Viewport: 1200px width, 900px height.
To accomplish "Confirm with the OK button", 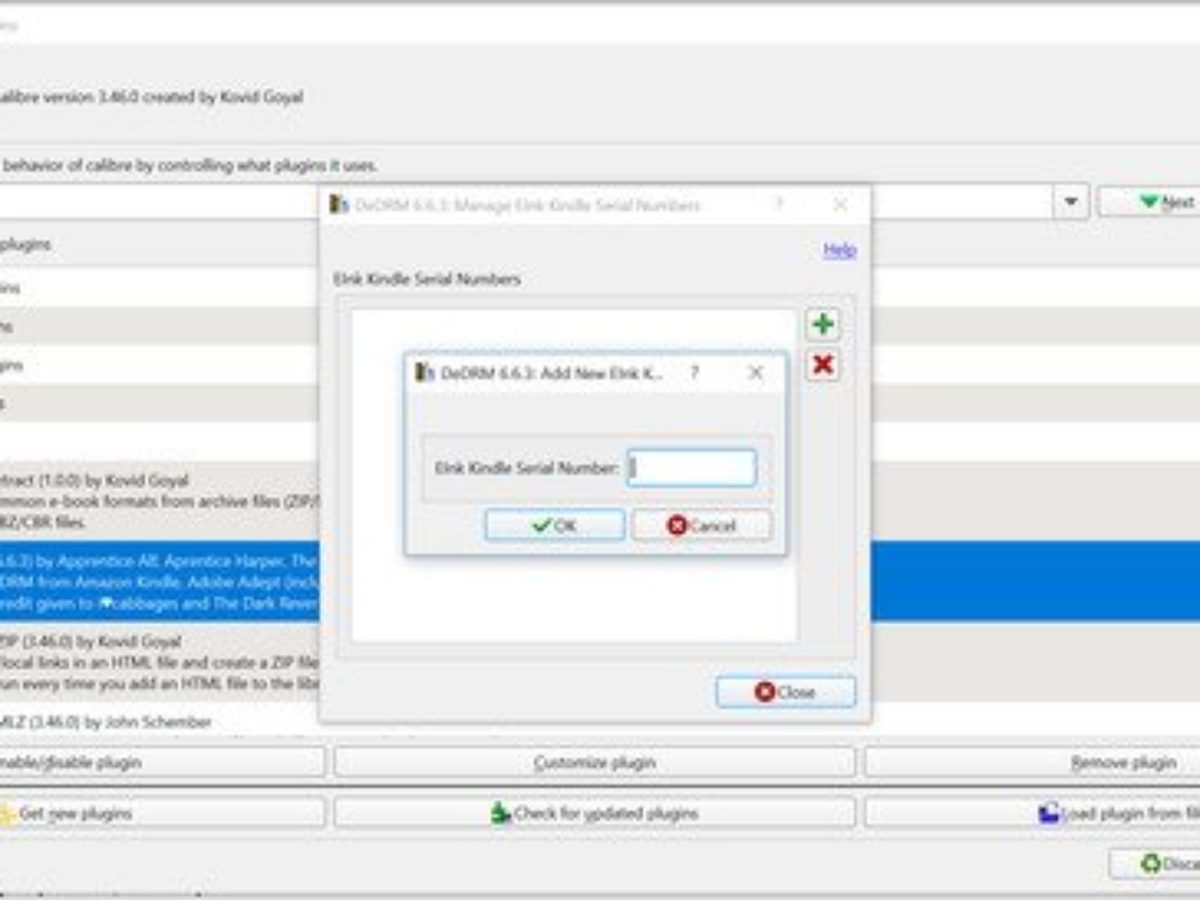I will click(x=555, y=525).
